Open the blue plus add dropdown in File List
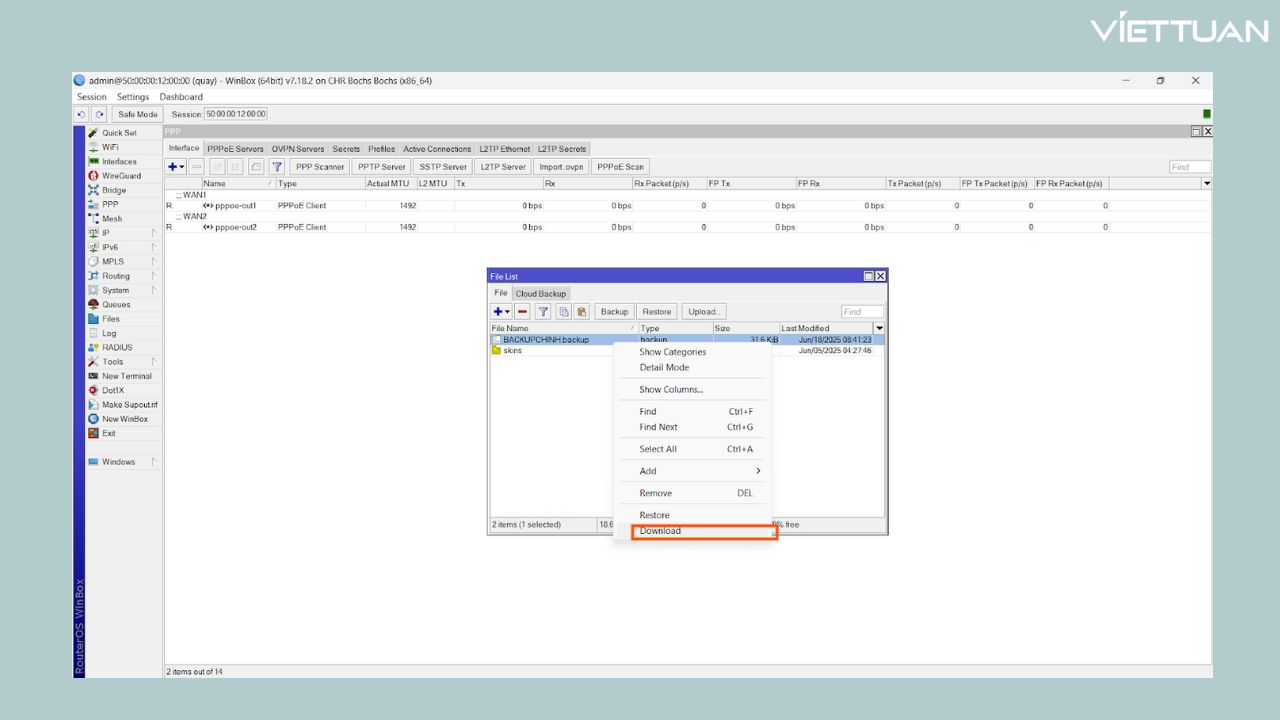Viewport: 1280px width, 720px height. click(501, 312)
